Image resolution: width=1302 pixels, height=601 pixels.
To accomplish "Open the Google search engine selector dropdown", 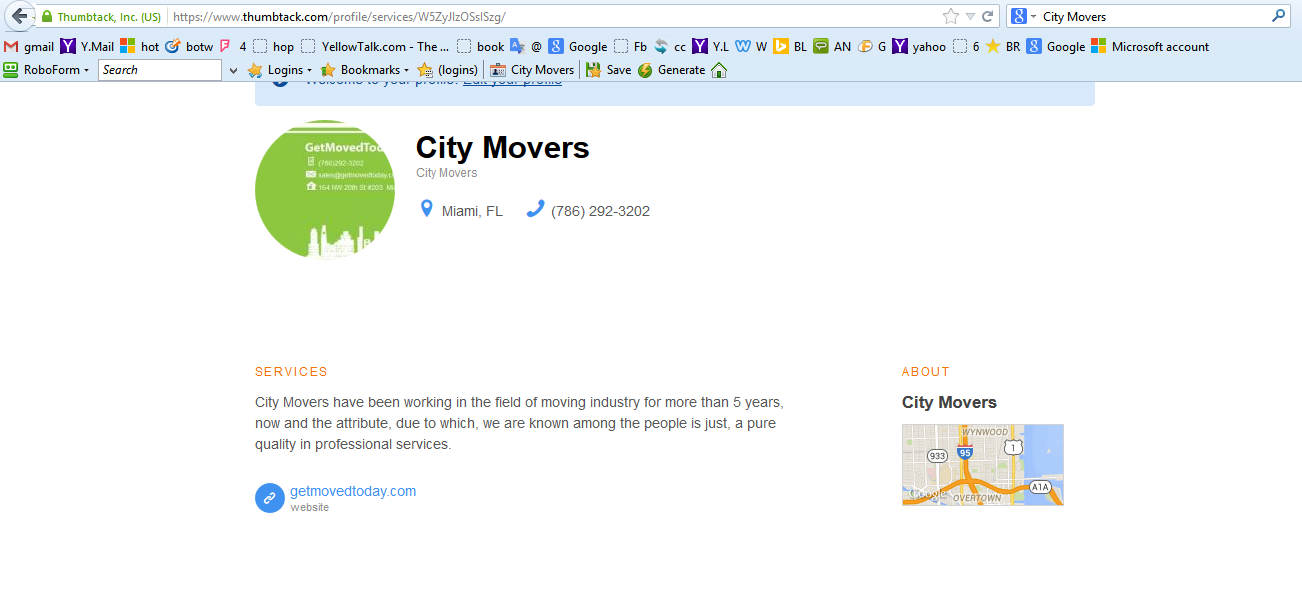I will (x=1023, y=16).
